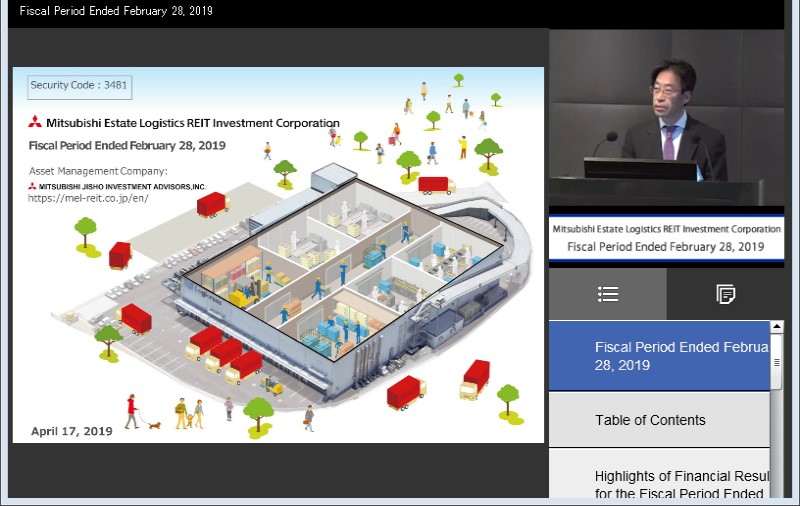Switch to the notes document tab icon
800x506 pixels.
(725, 294)
